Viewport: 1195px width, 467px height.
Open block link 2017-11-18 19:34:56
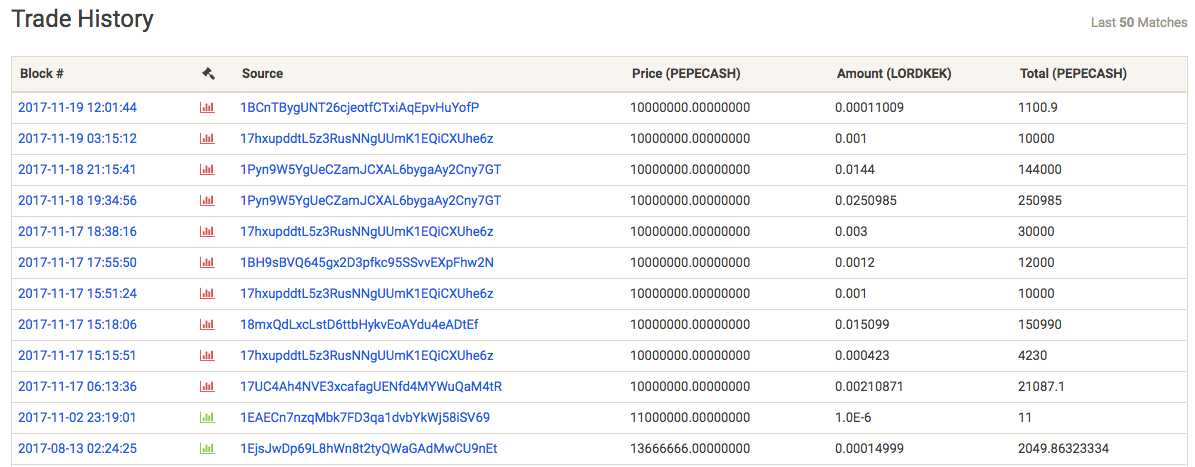coord(78,200)
